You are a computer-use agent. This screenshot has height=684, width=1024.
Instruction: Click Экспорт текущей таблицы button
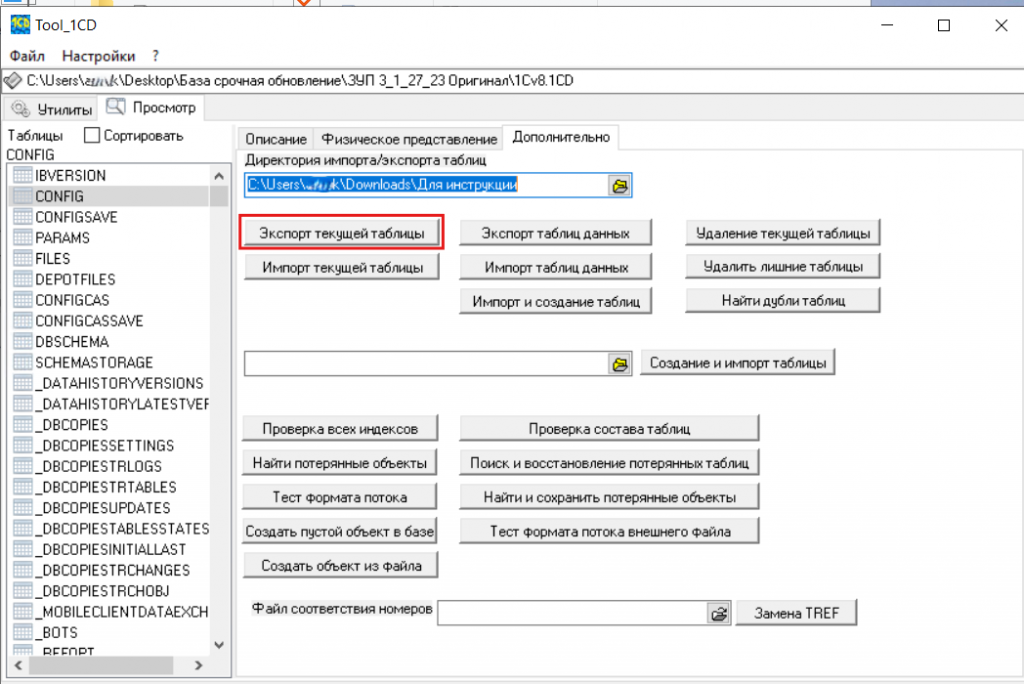pos(342,233)
